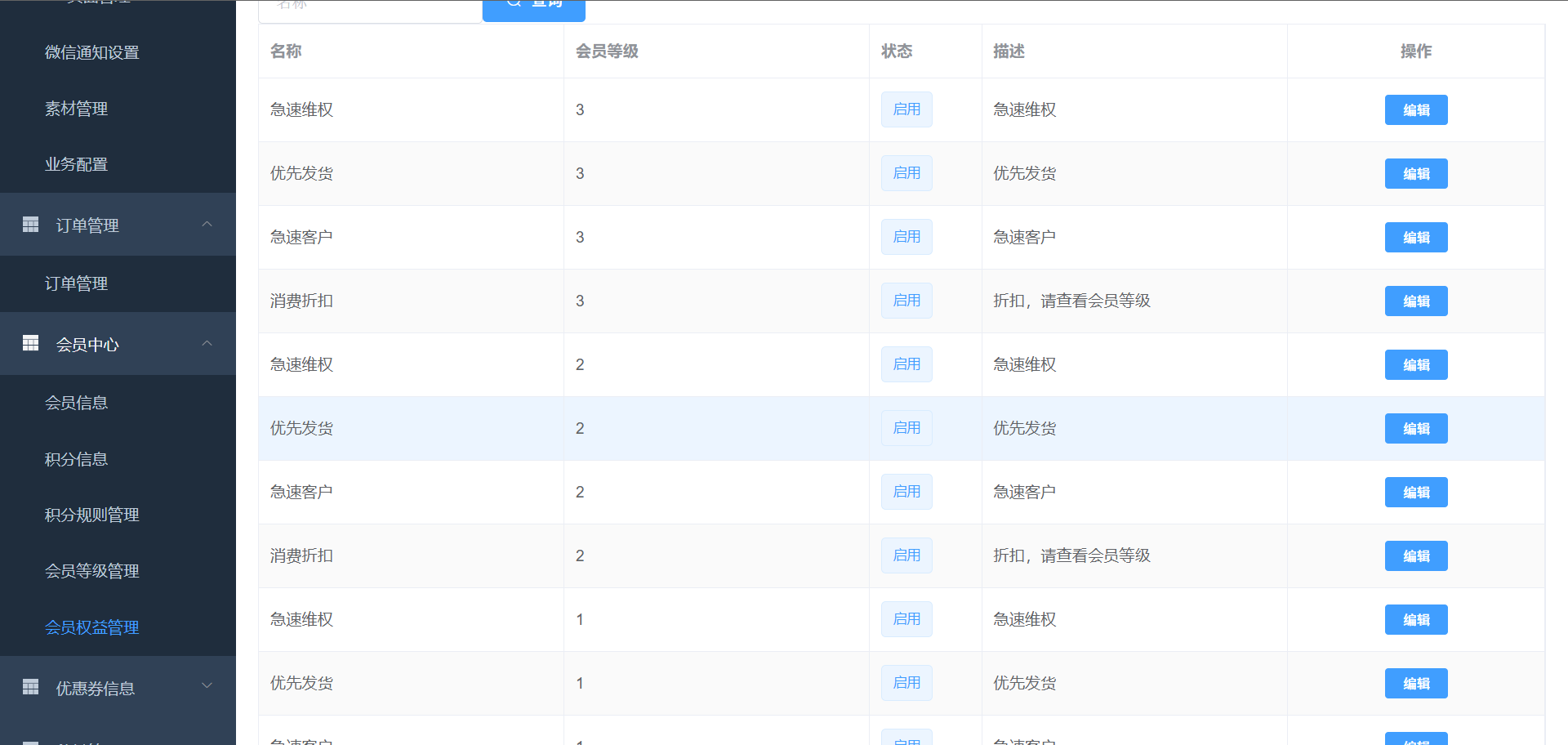Image resolution: width=1568 pixels, height=745 pixels.
Task: Open 积分规则管理 from the sidebar
Action: pos(91,515)
